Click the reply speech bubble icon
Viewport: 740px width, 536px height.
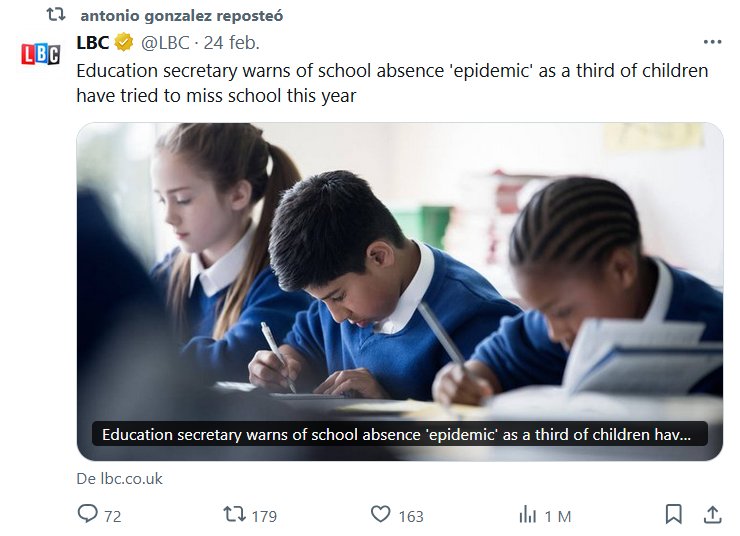[x=88, y=514]
